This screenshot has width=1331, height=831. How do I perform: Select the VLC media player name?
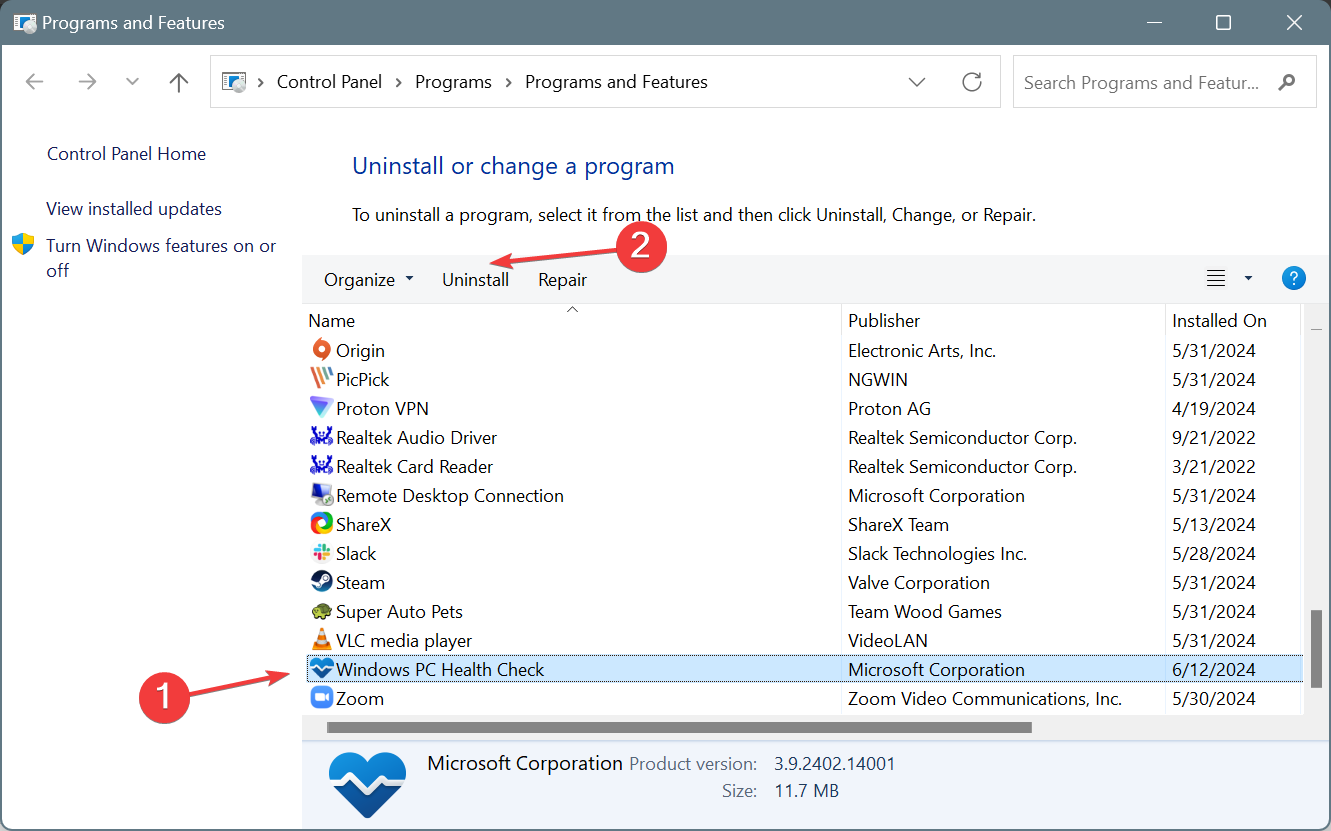pyautogui.click(x=404, y=640)
